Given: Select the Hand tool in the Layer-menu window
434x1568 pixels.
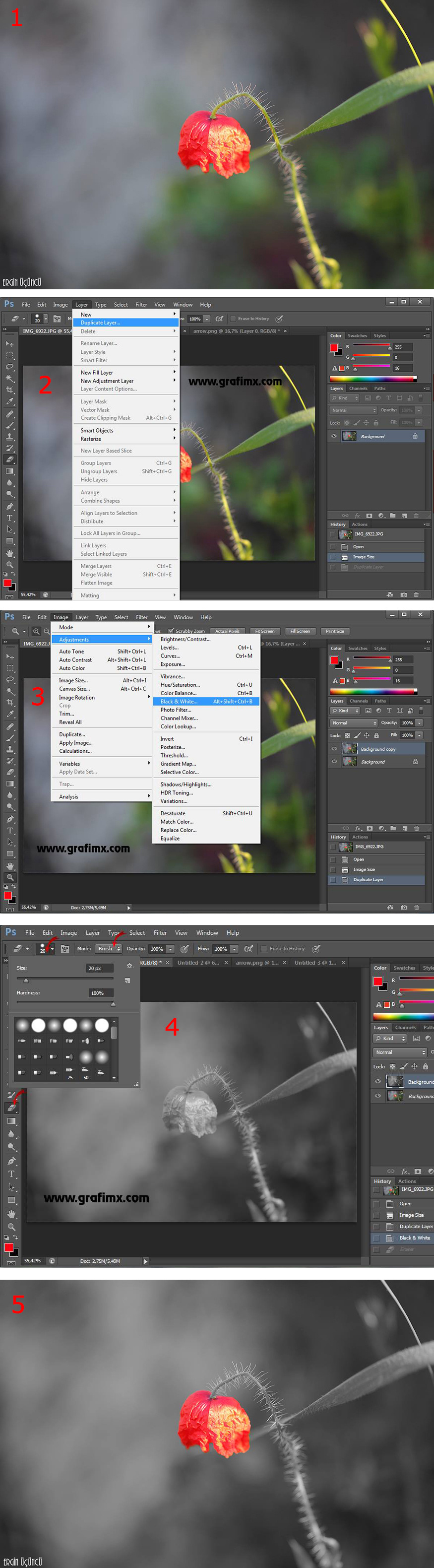Looking at the screenshot, I should click(10, 553).
